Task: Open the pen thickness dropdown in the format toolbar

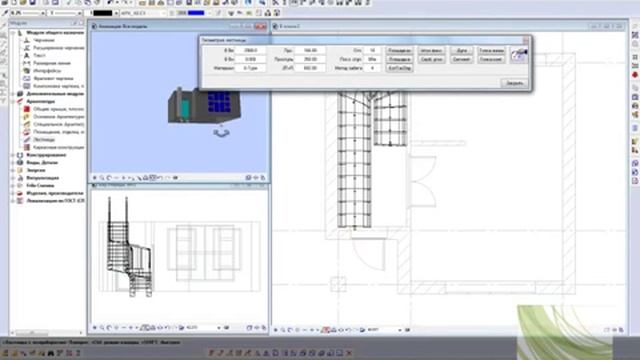Action: tap(42, 13)
